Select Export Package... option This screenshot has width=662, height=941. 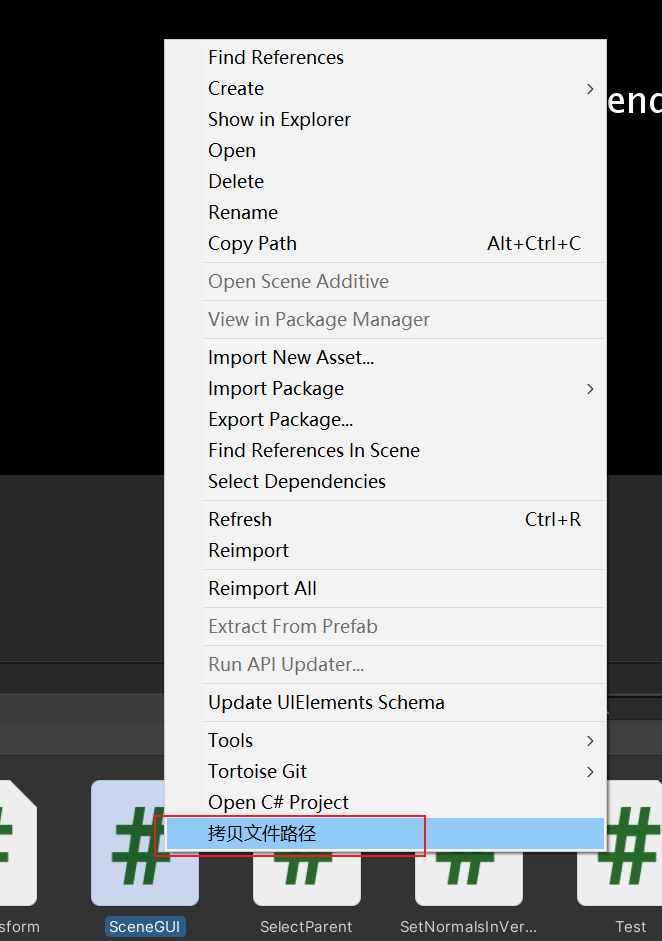[280, 420]
